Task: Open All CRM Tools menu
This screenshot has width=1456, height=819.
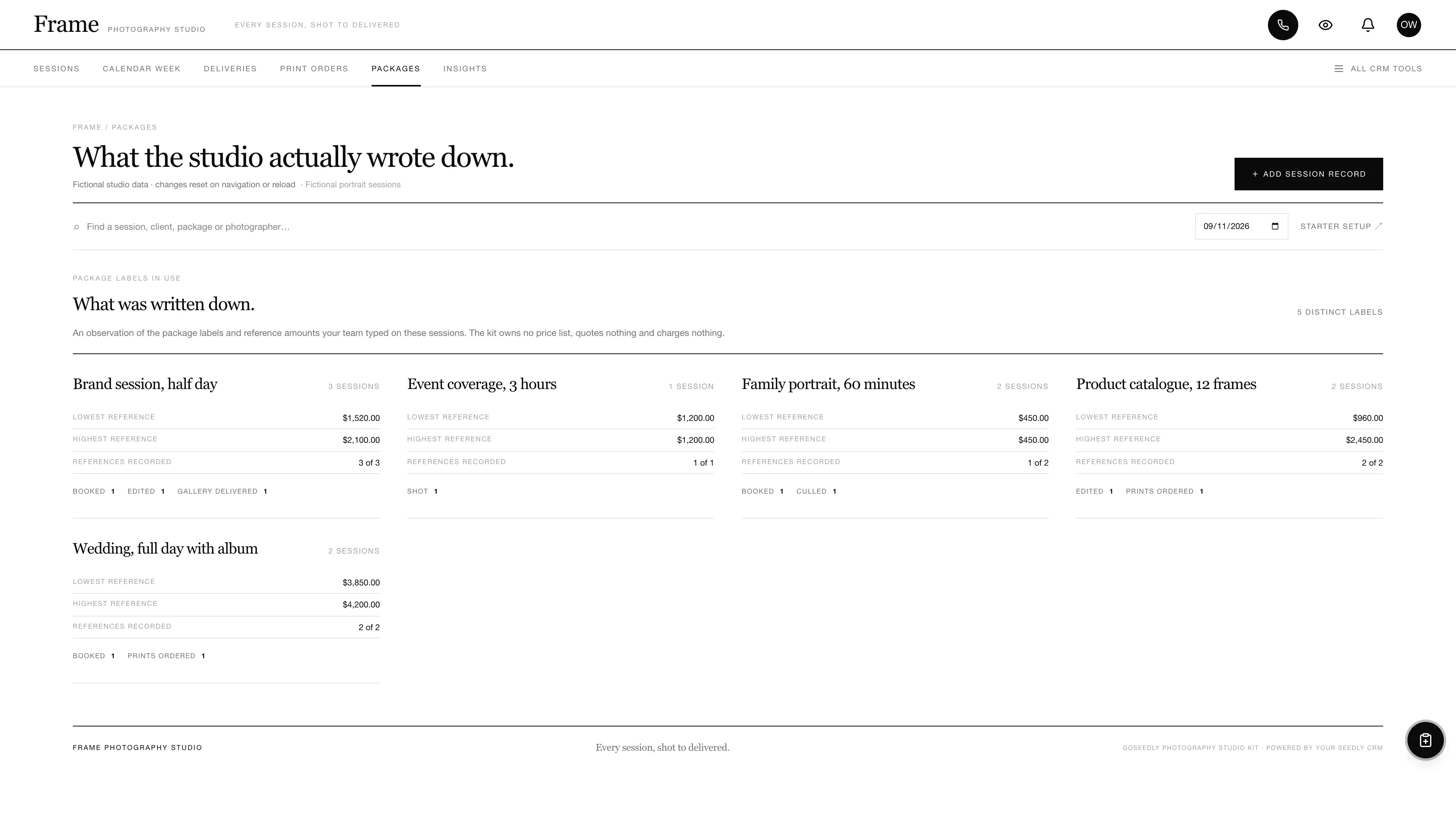Action: (x=1378, y=68)
